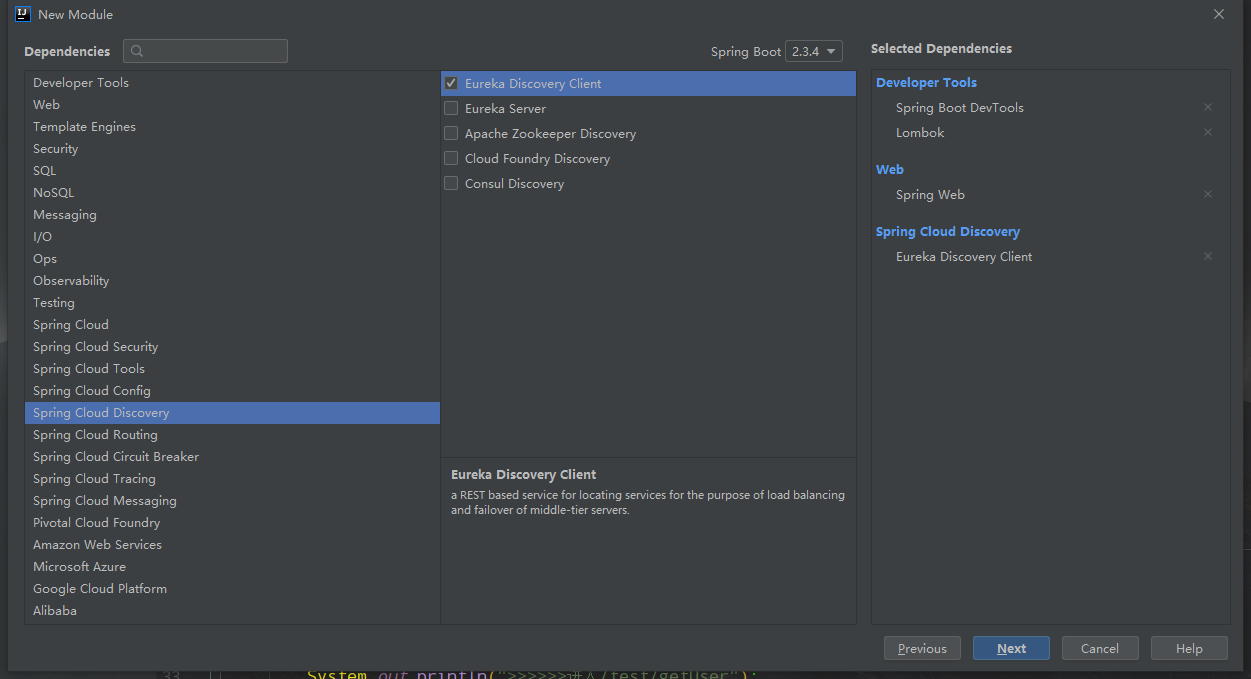Click Spring Cloud Discovery heading in Selected Dependencies
This screenshot has height=679, width=1251.
[x=948, y=232]
